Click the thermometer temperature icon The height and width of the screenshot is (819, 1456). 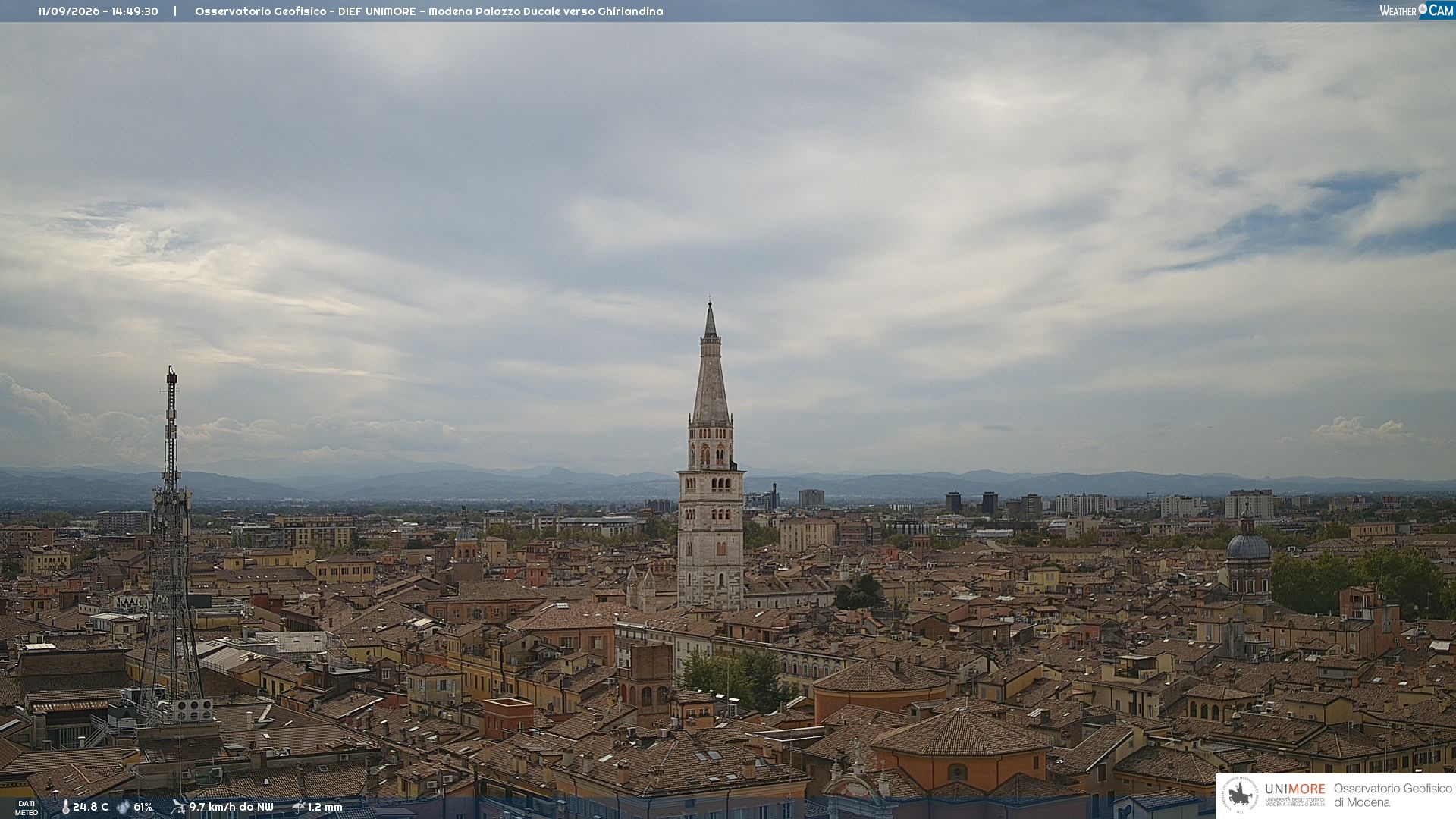pos(65,807)
